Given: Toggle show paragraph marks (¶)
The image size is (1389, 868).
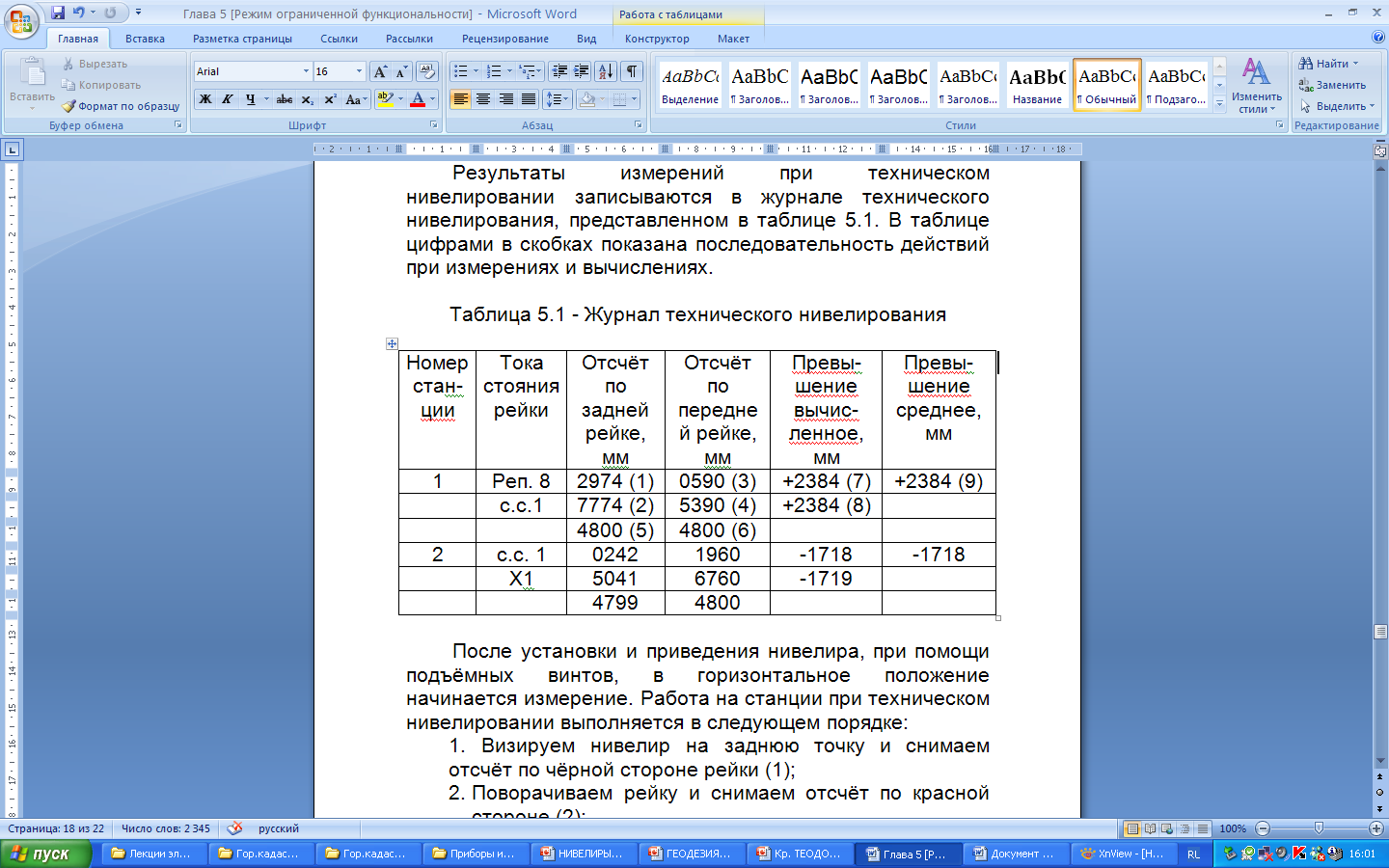Looking at the screenshot, I should click(632, 71).
